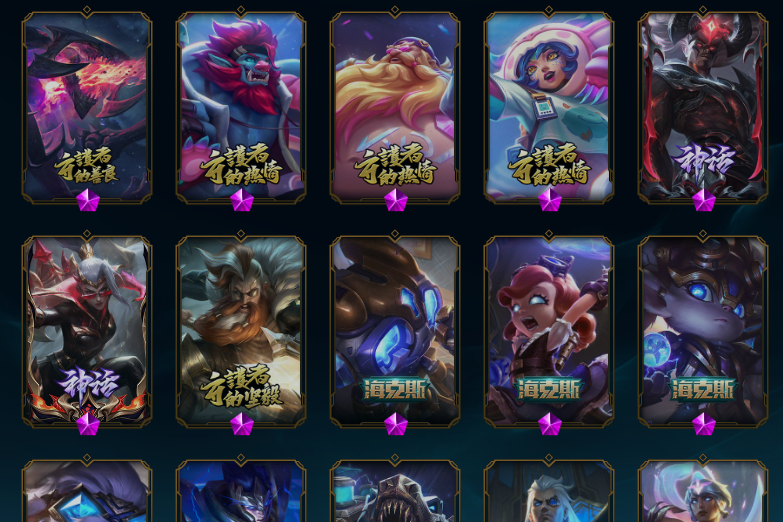Click purple gem below the 海克斯 robot card

395,424
